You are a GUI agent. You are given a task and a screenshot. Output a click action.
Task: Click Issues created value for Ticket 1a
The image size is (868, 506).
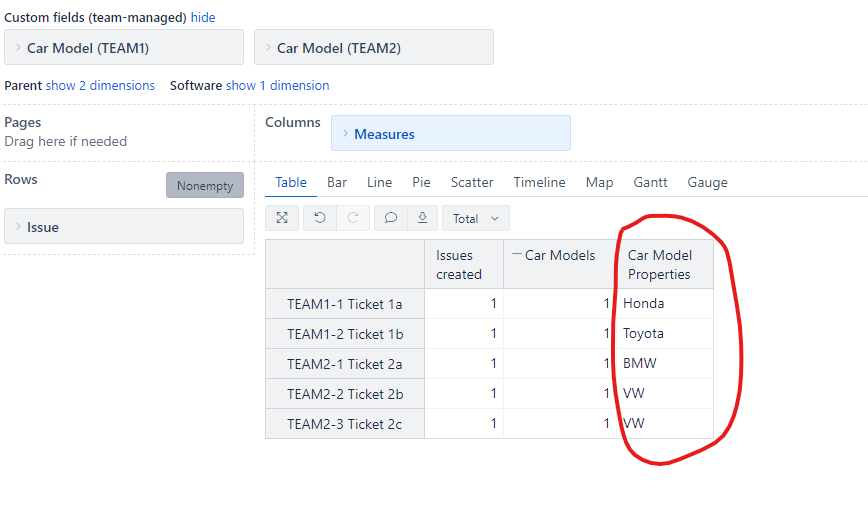pos(464,303)
